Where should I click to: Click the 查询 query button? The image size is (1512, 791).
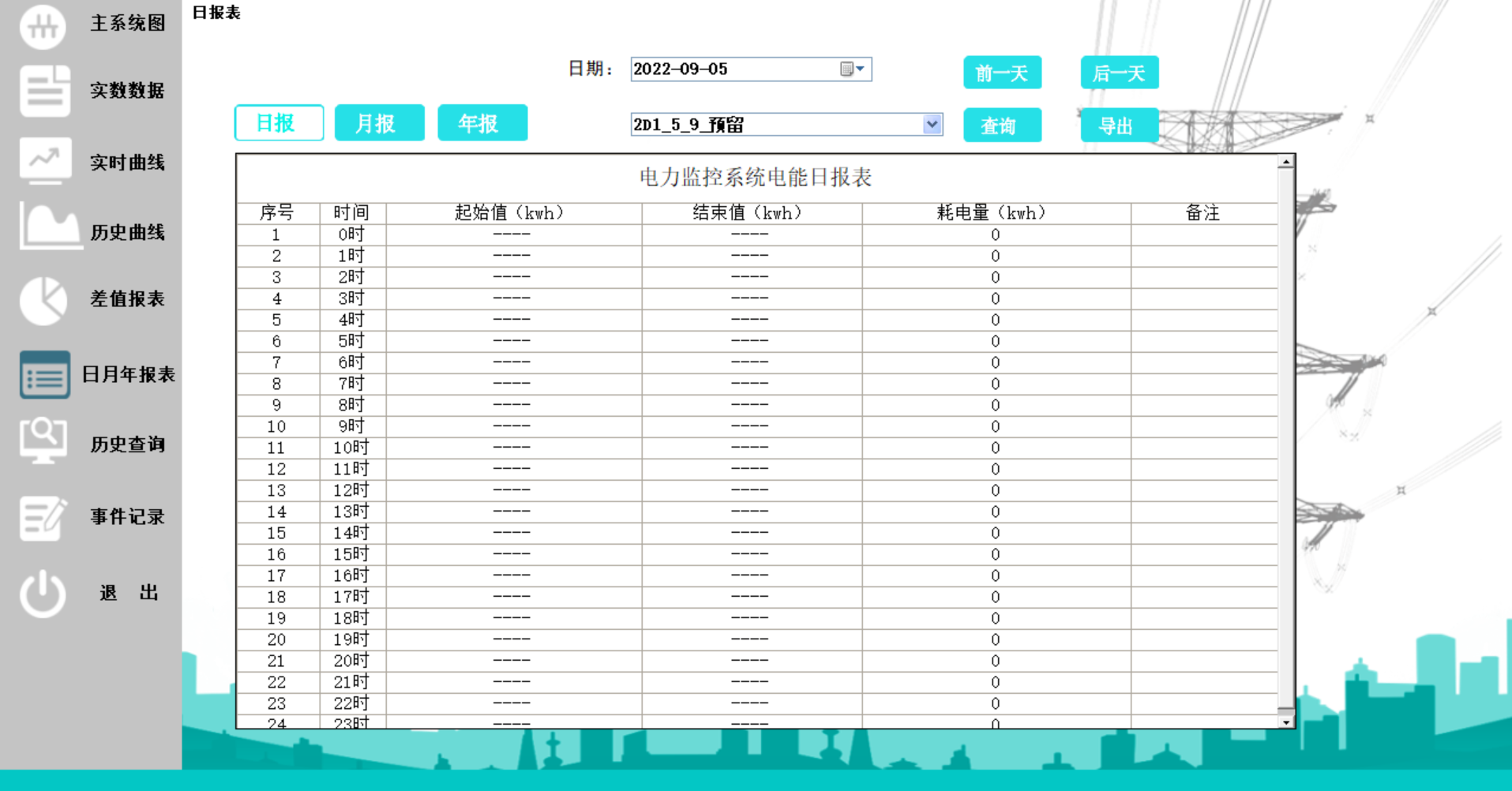[1001, 125]
